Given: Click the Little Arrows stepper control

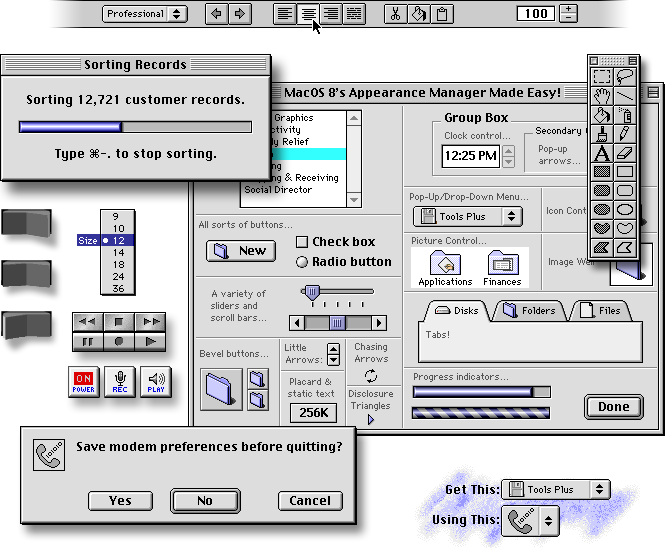Looking at the screenshot, I should tap(333, 354).
